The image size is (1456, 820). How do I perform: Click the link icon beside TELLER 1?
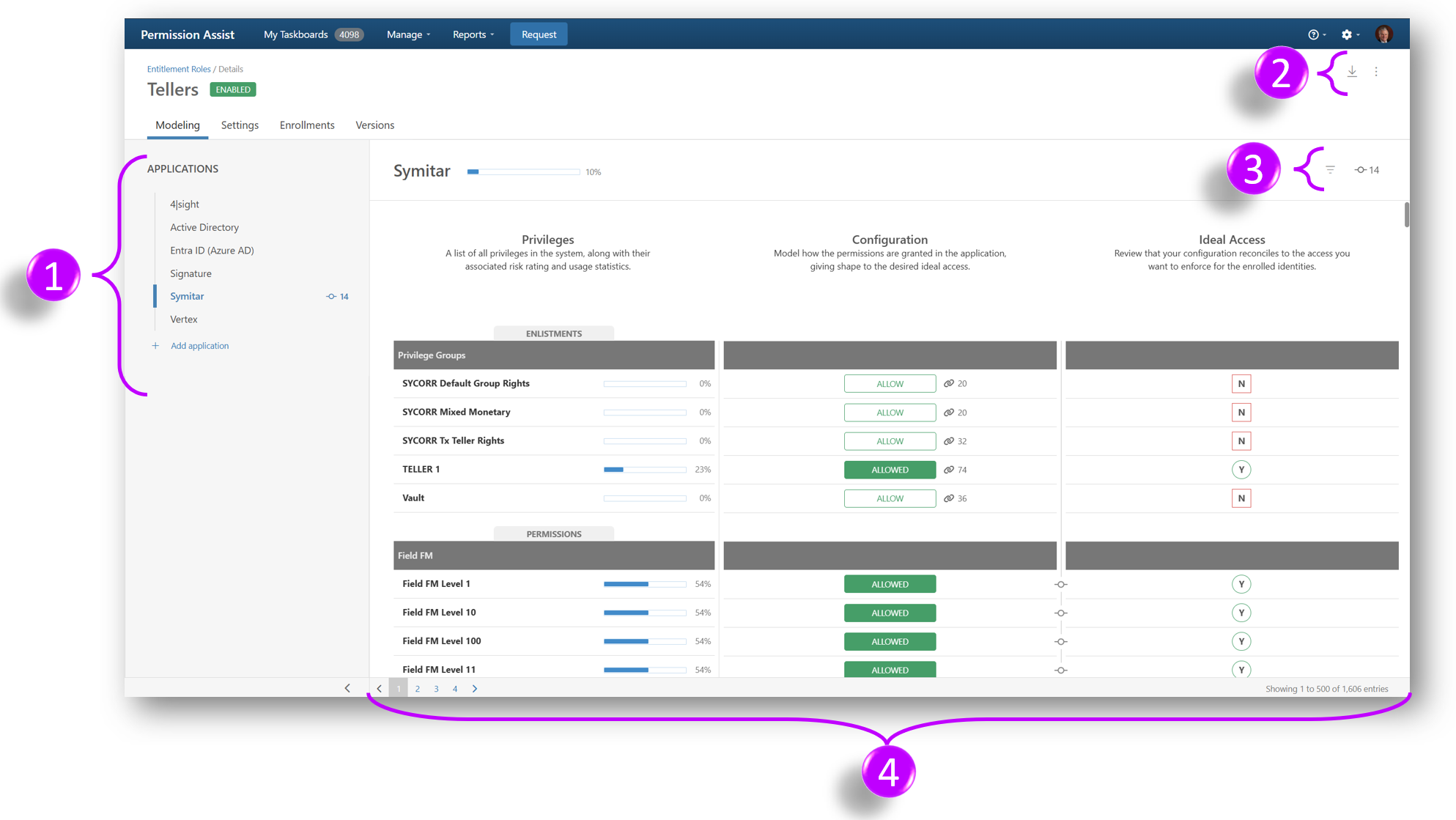949,470
